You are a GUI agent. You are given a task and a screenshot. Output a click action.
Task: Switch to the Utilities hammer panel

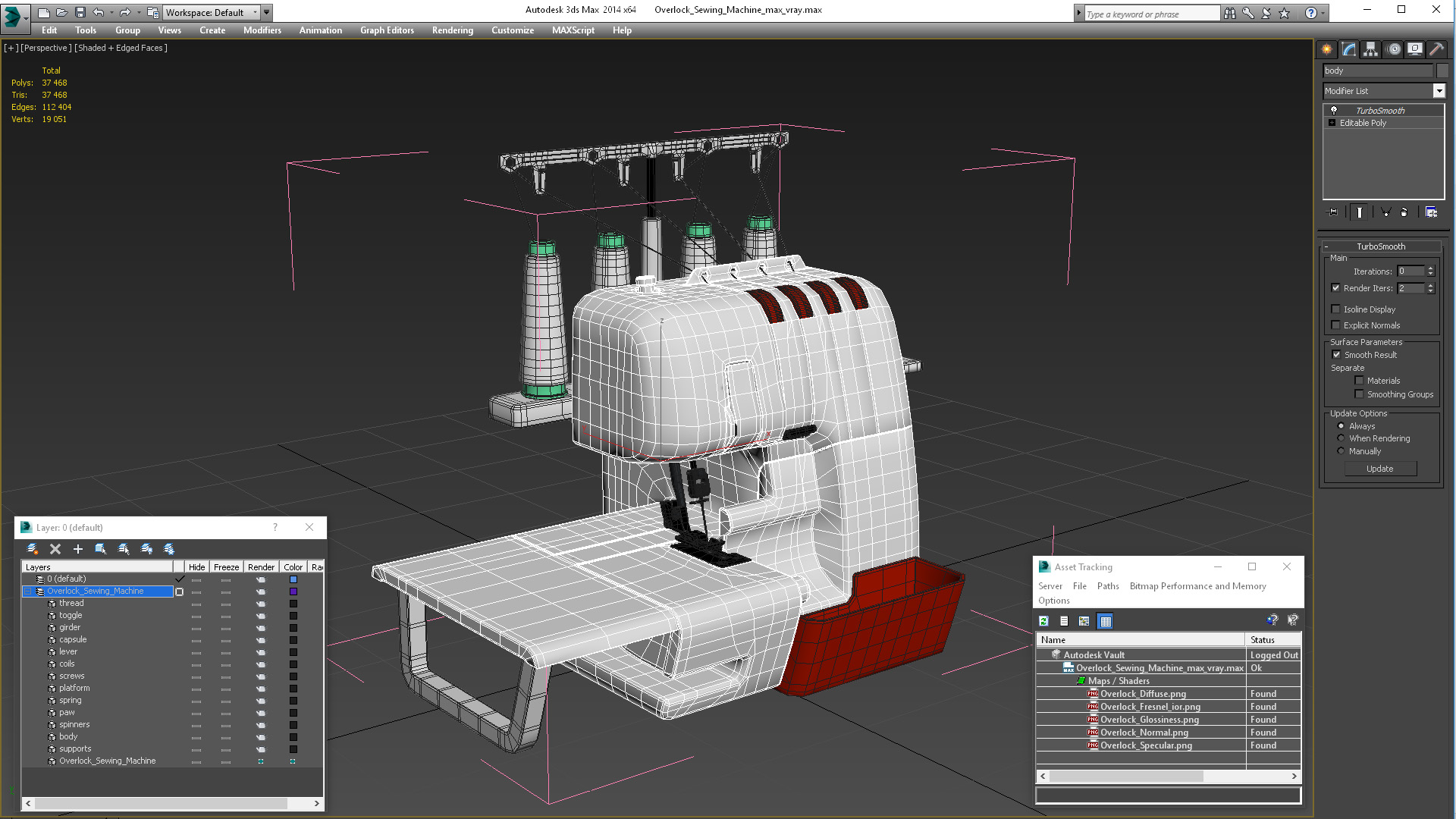(x=1436, y=49)
